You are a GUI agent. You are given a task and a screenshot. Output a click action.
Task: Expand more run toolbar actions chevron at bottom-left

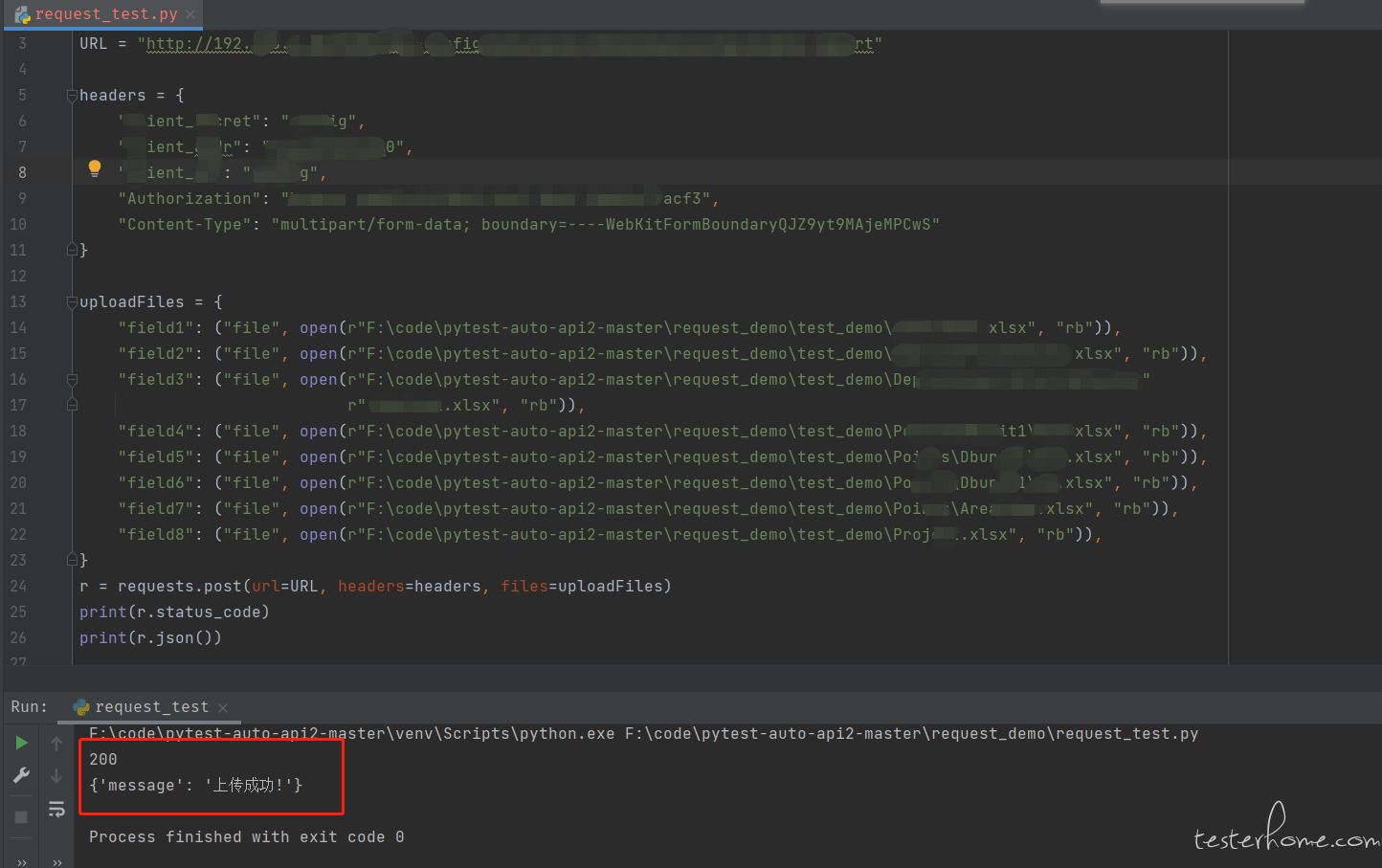21,862
